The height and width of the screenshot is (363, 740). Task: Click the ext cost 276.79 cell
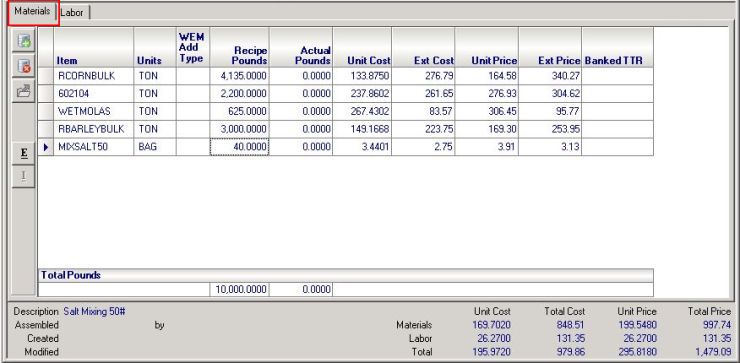pyautogui.click(x=423, y=76)
